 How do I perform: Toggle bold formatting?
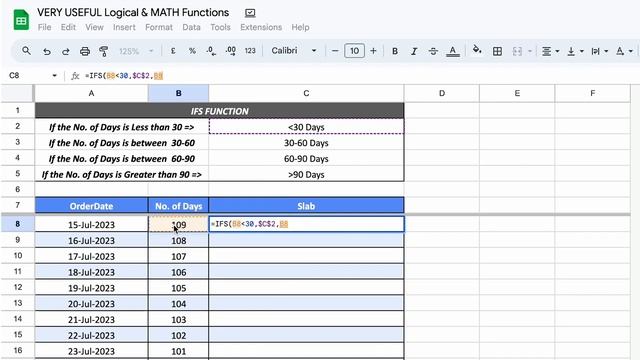click(395, 51)
